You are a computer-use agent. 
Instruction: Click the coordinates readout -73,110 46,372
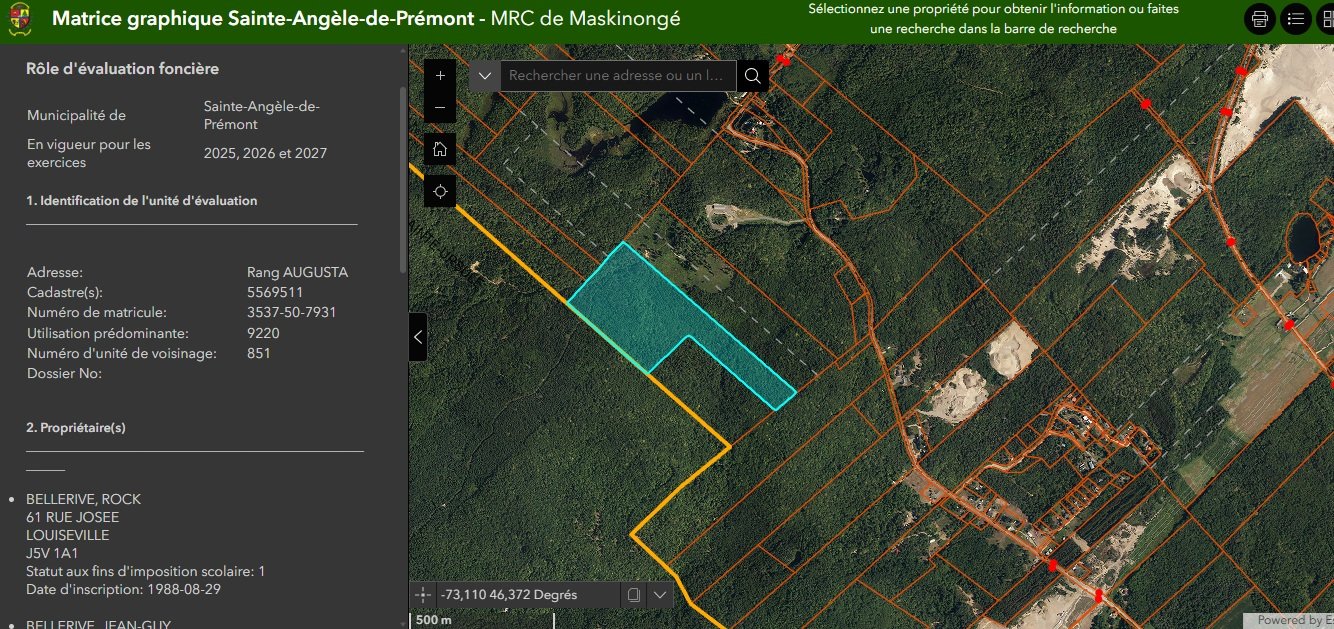tap(509, 595)
